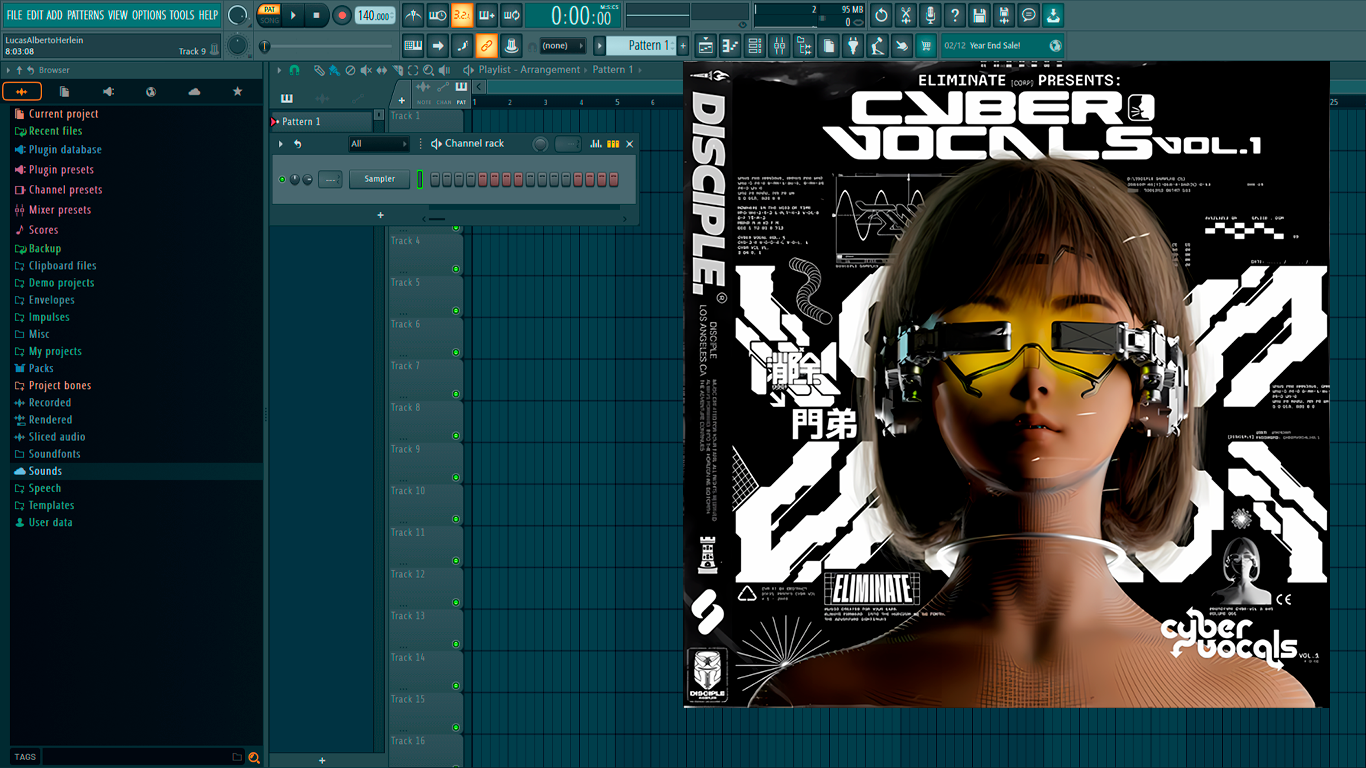Open the Mixer view icon
The width and height of the screenshot is (1366, 768).
(780, 45)
